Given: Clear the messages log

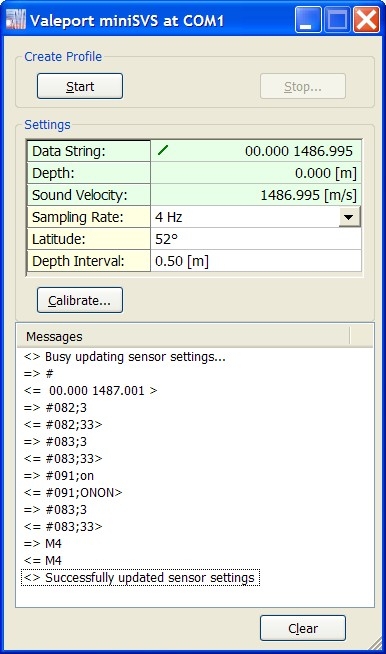Looking at the screenshot, I should tap(303, 628).
